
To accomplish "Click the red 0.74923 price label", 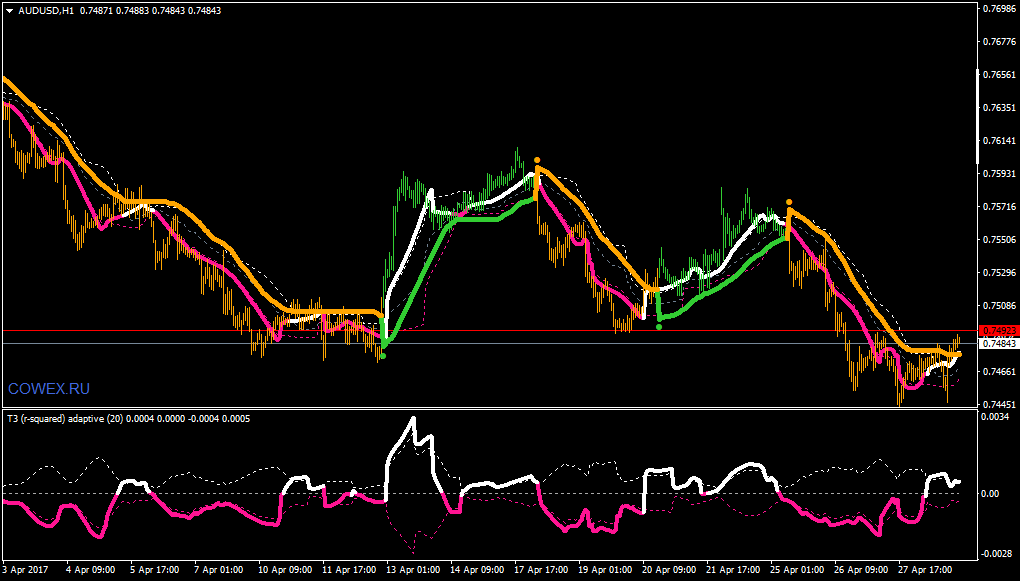I will pos(997,331).
